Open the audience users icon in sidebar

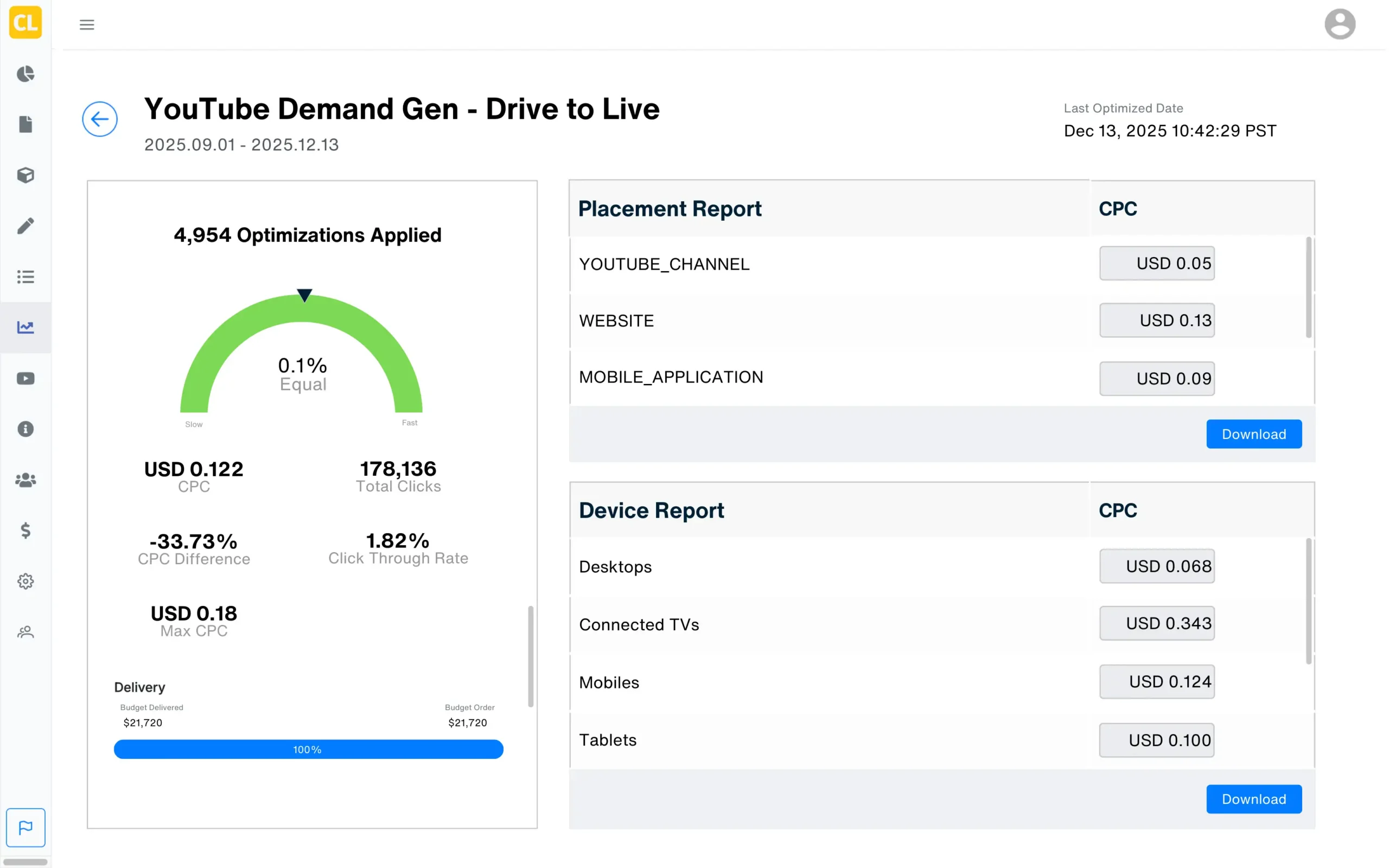(x=26, y=480)
